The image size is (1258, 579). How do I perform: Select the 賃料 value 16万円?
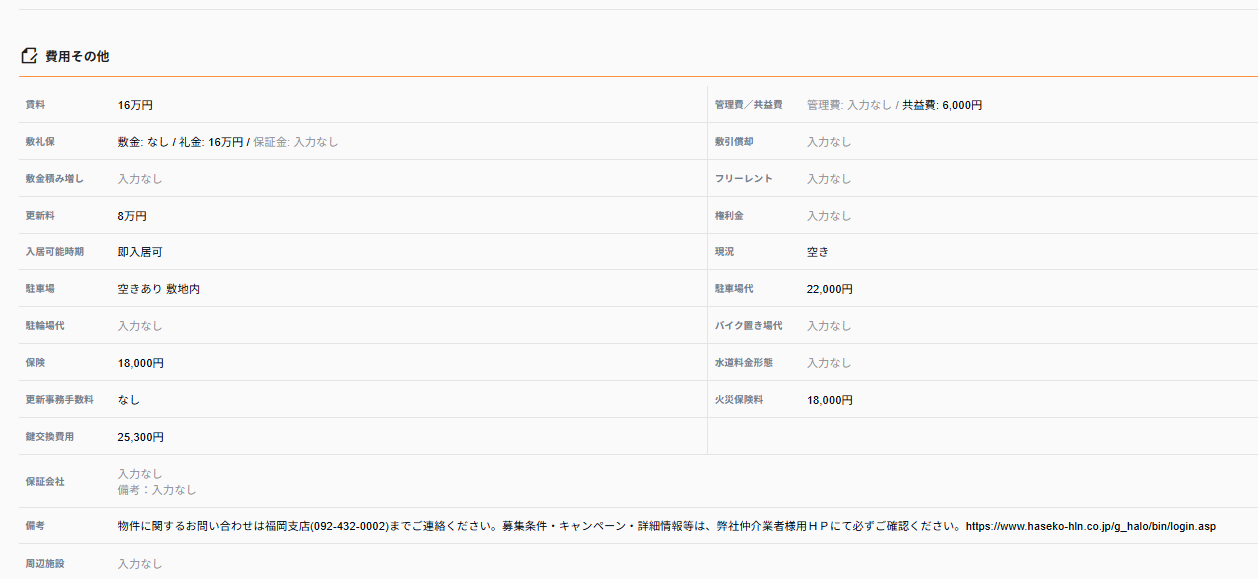click(135, 105)
